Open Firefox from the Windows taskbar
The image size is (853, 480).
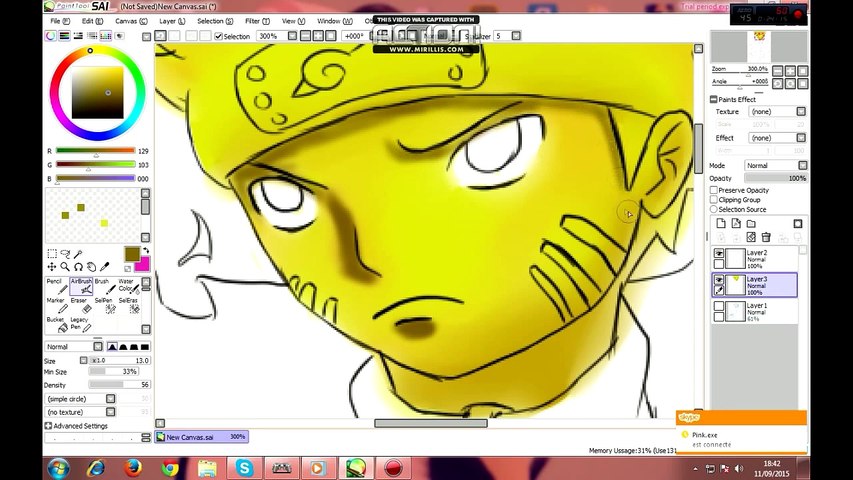(x=133, y=468)
